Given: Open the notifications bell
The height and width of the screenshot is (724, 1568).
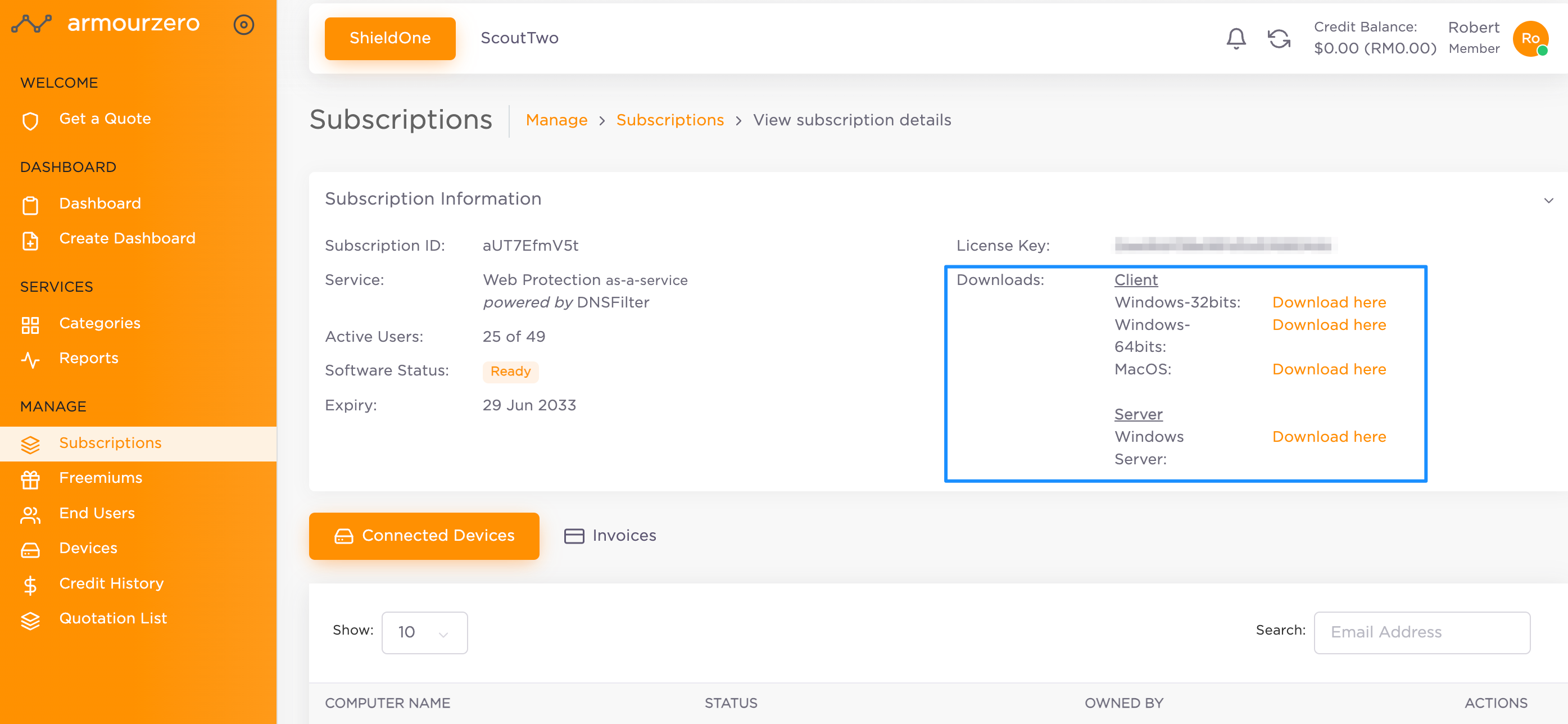Looking at the screenshot, I should 1236,38.
